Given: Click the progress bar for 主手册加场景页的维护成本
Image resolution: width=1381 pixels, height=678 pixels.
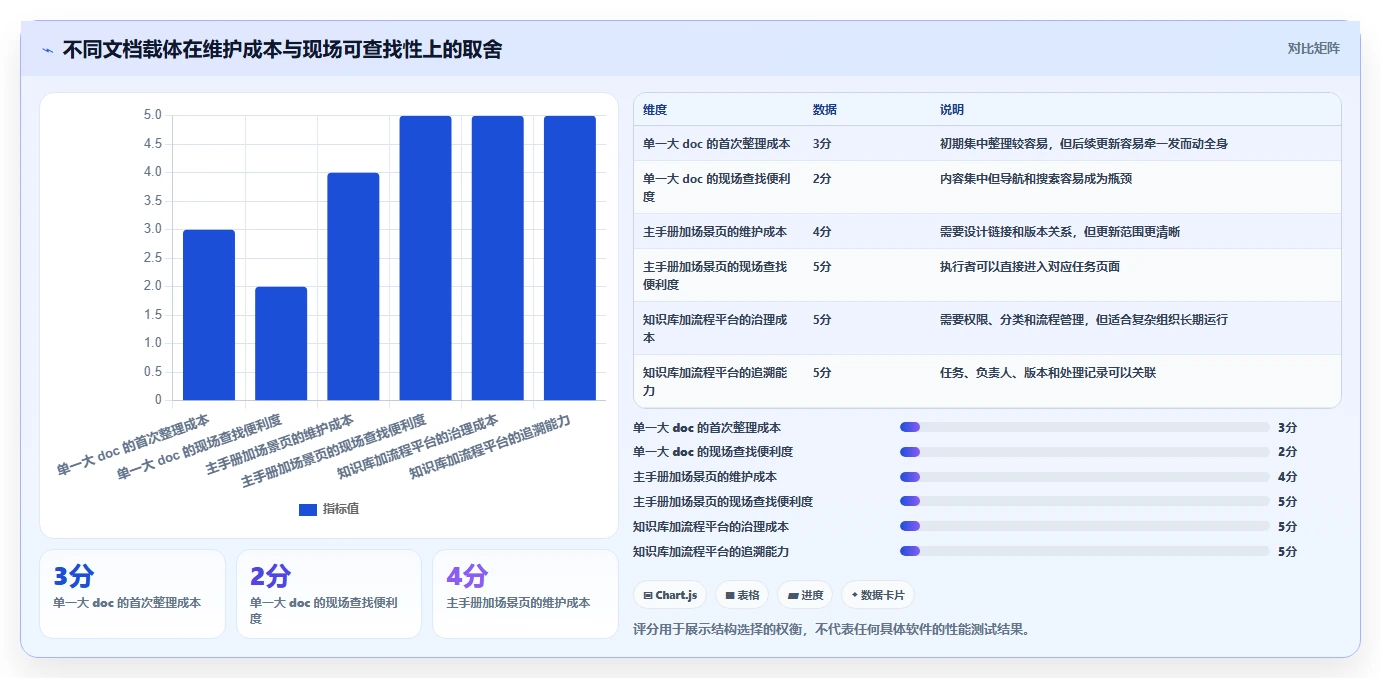Looking at the screenshot, I should (1085, 477).
